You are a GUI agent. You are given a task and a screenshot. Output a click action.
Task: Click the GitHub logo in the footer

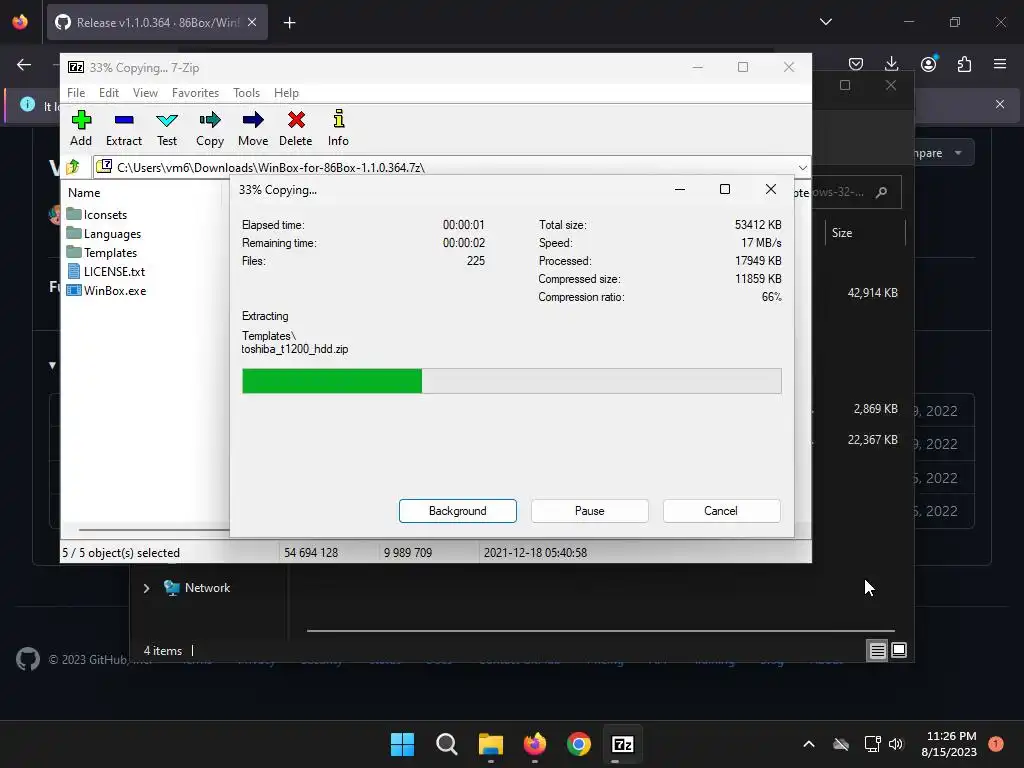pos(27,659)
